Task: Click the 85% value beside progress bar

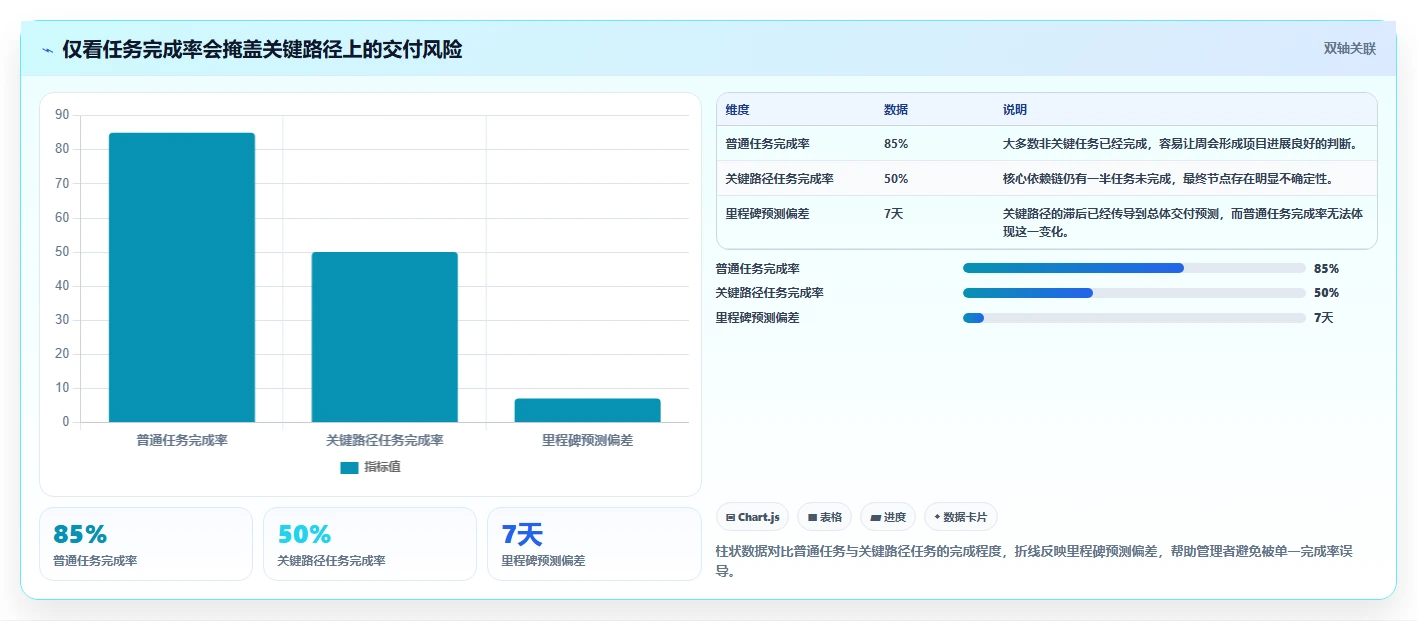Action: 1326,269
